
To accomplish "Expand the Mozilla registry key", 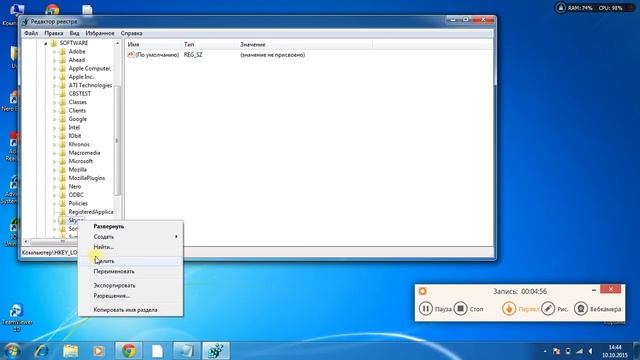I will pos(54,170).
